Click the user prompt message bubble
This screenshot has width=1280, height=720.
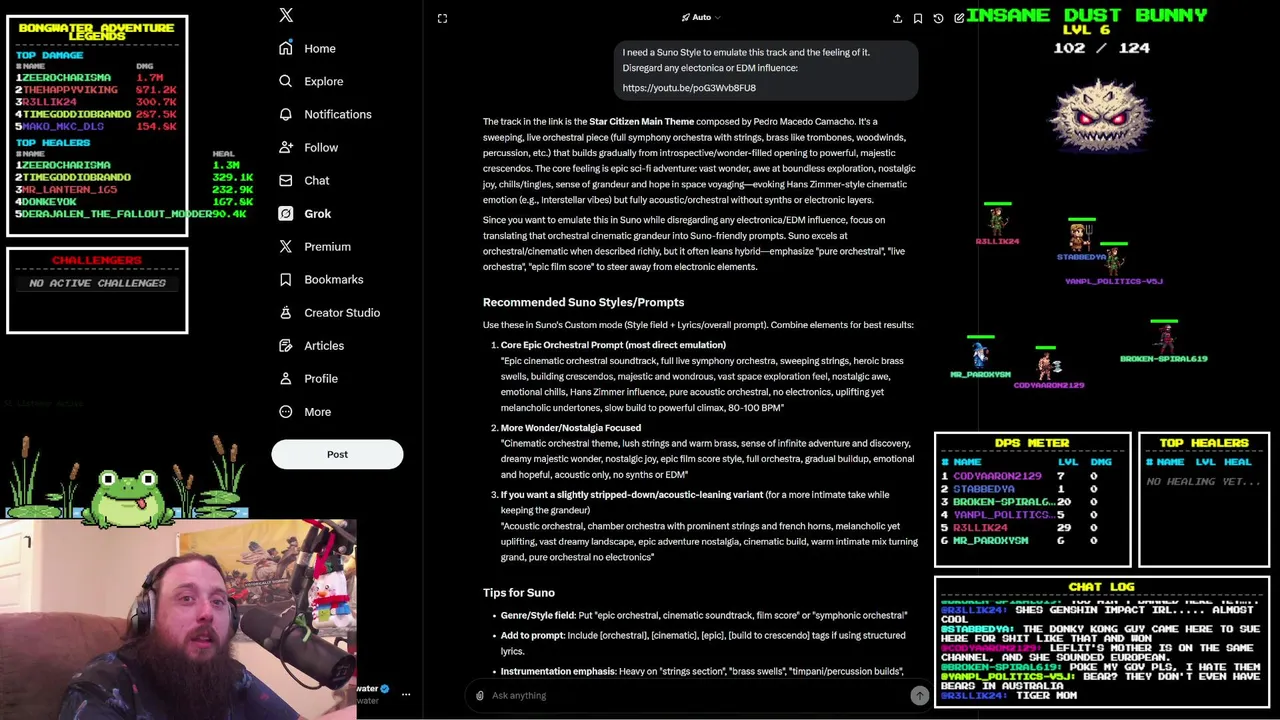point(765,70)
